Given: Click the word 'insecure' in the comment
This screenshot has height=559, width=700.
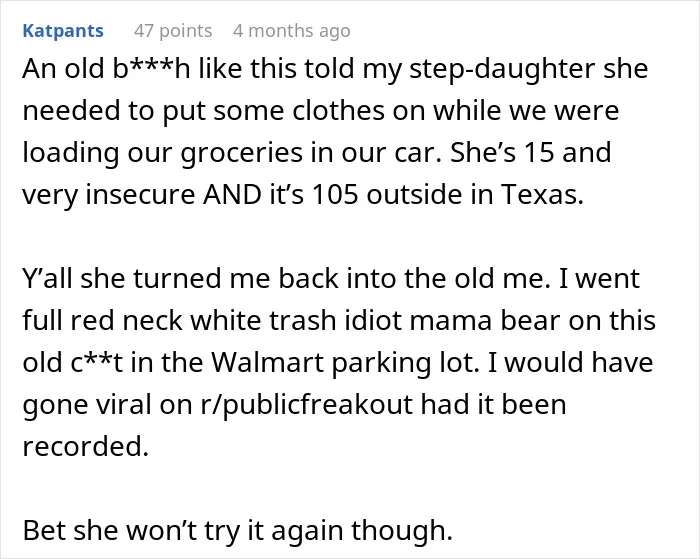Looking at the screenshot, I should [140, 194].
